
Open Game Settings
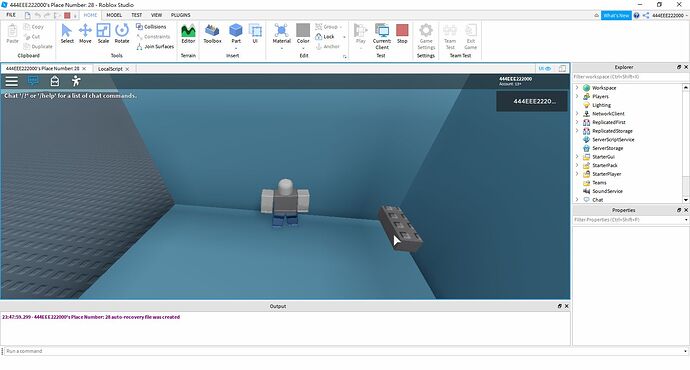tap(426, 36)
